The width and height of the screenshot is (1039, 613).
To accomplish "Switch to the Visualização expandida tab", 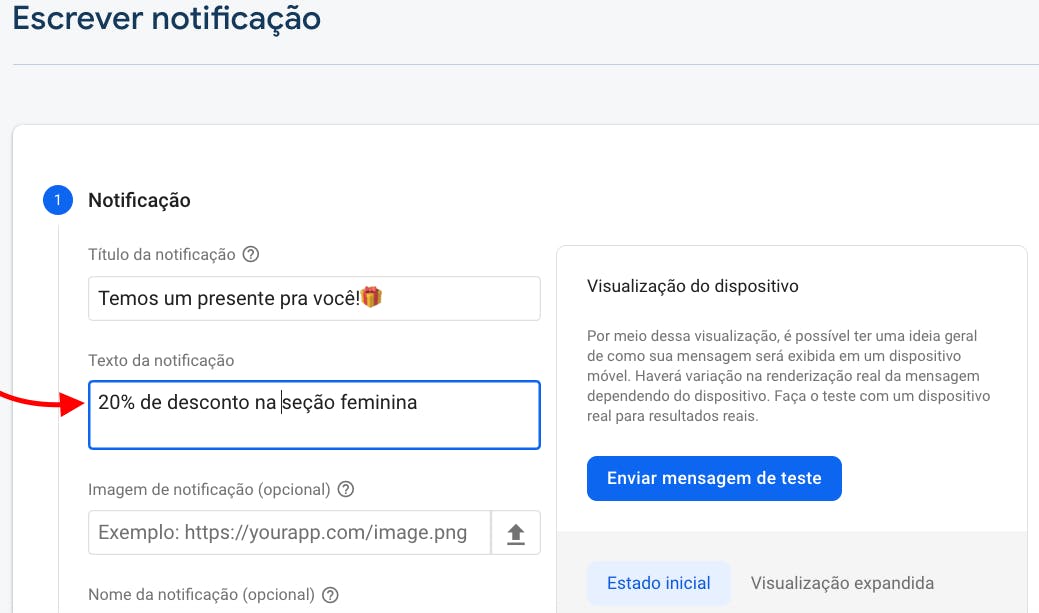I will pyautogui.click(x=841, y=582).
